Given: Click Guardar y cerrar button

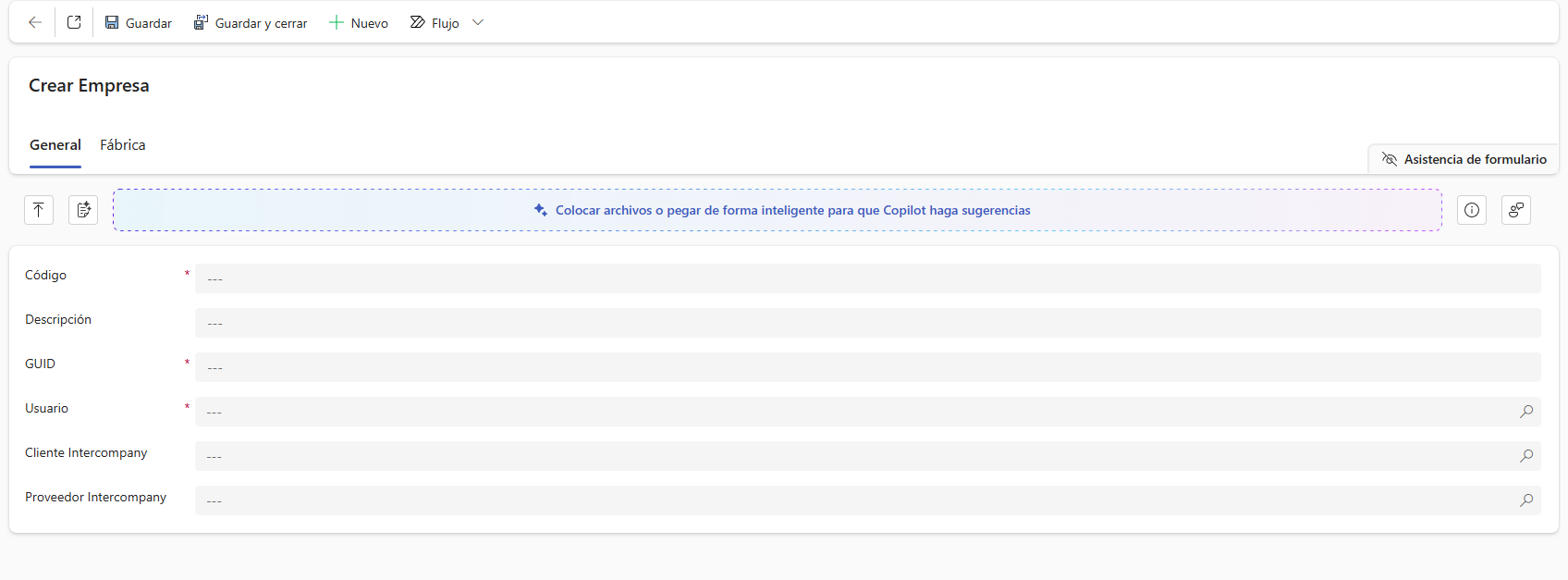Looking at the screenshot, I should pos(251,22).
